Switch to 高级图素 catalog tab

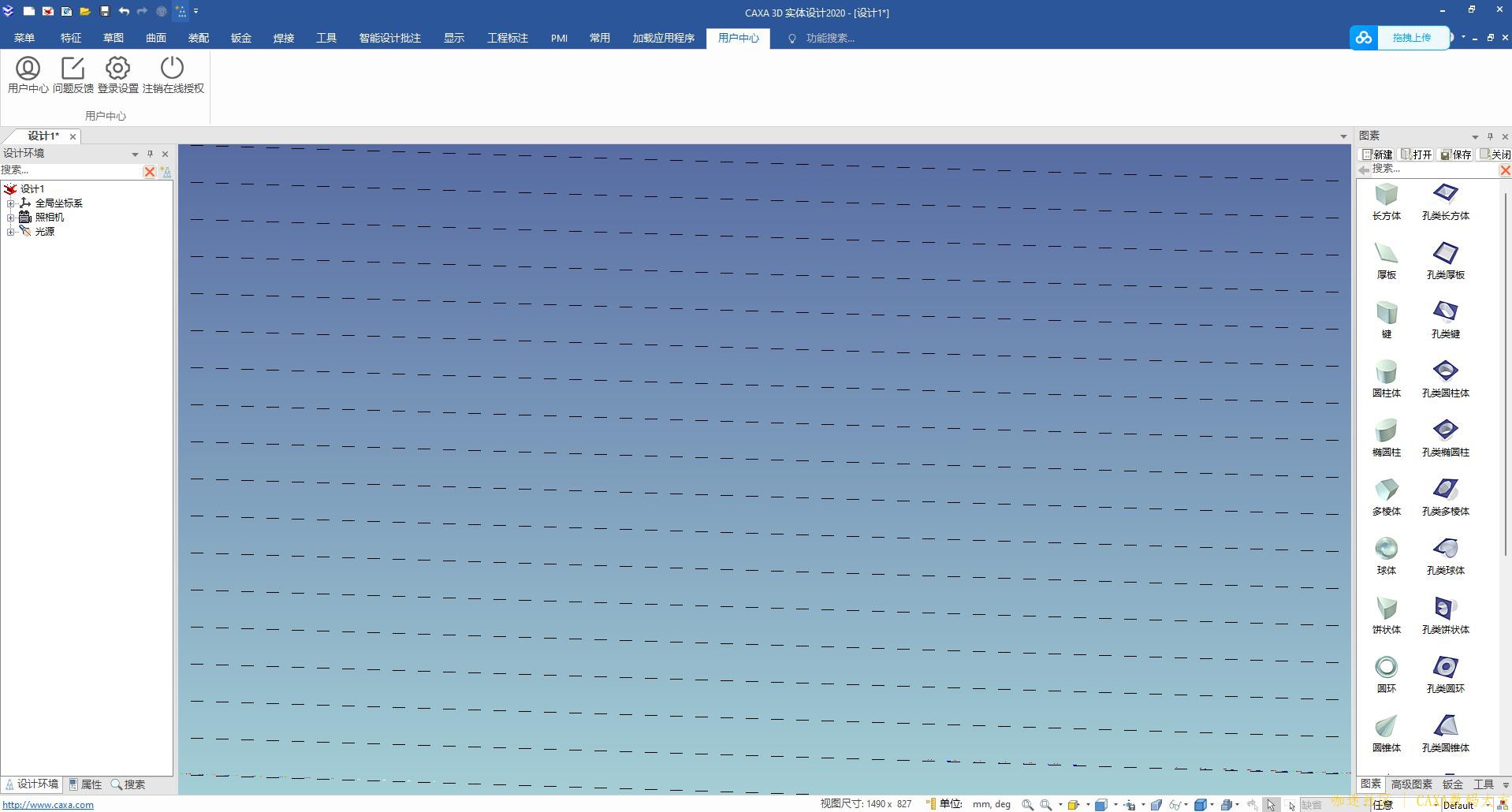[x=1411, y=784]
